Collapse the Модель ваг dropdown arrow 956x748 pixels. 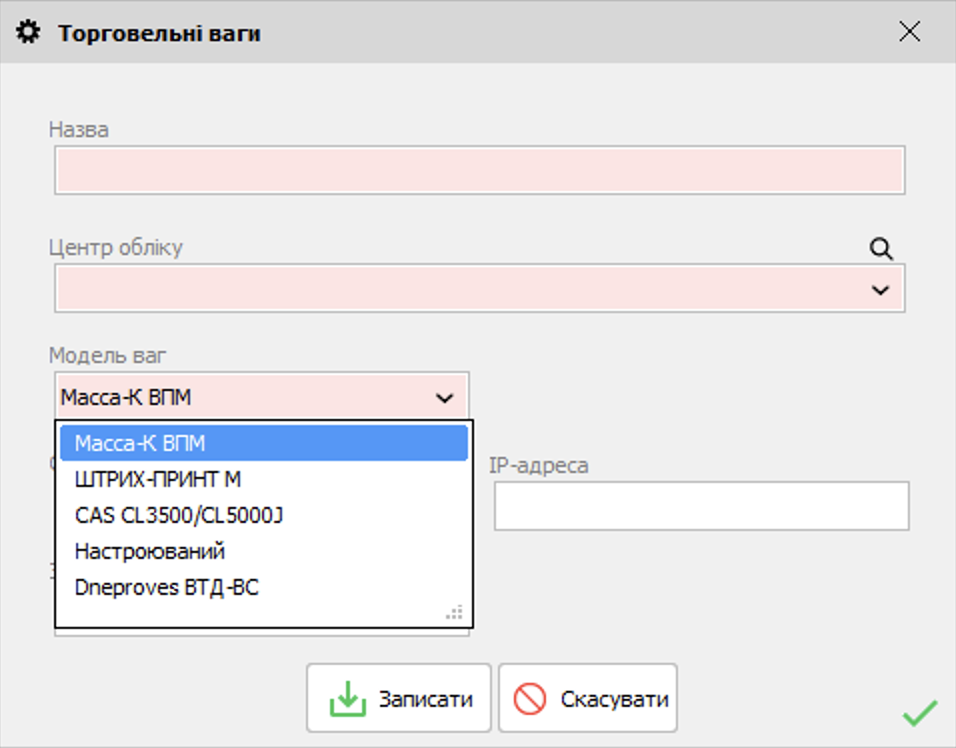[444, 398]
